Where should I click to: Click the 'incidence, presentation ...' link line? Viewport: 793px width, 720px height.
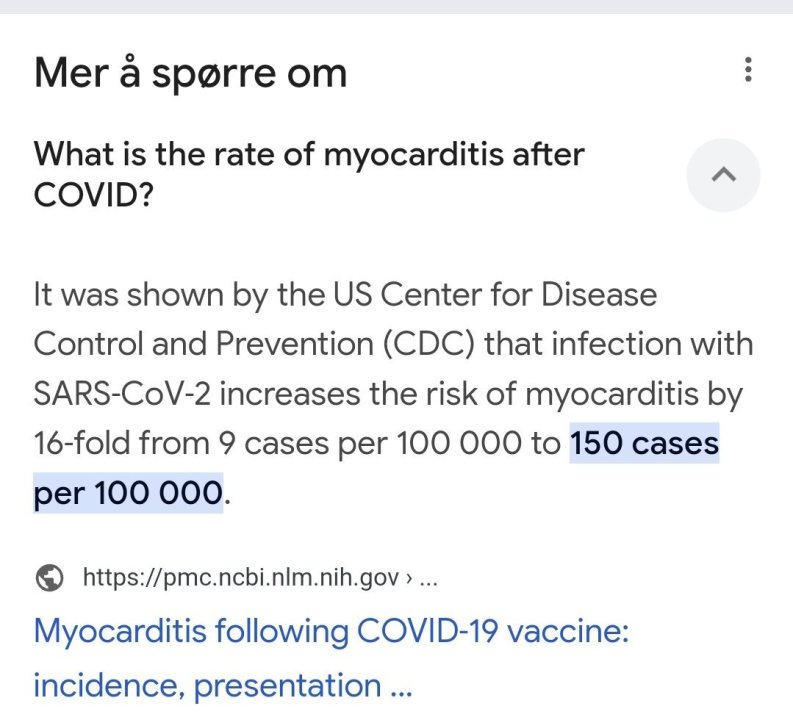point(222,686)
